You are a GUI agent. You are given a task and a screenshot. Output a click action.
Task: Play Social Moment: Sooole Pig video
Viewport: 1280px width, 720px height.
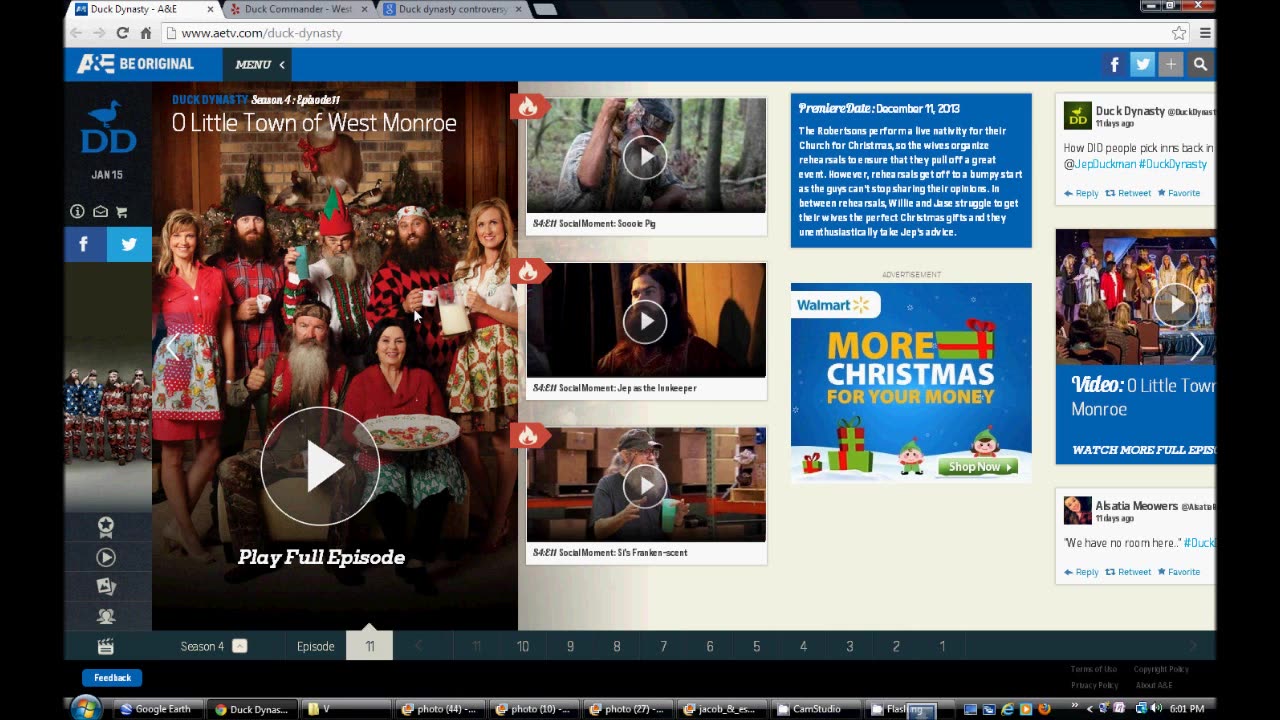[x=645, y=157]
